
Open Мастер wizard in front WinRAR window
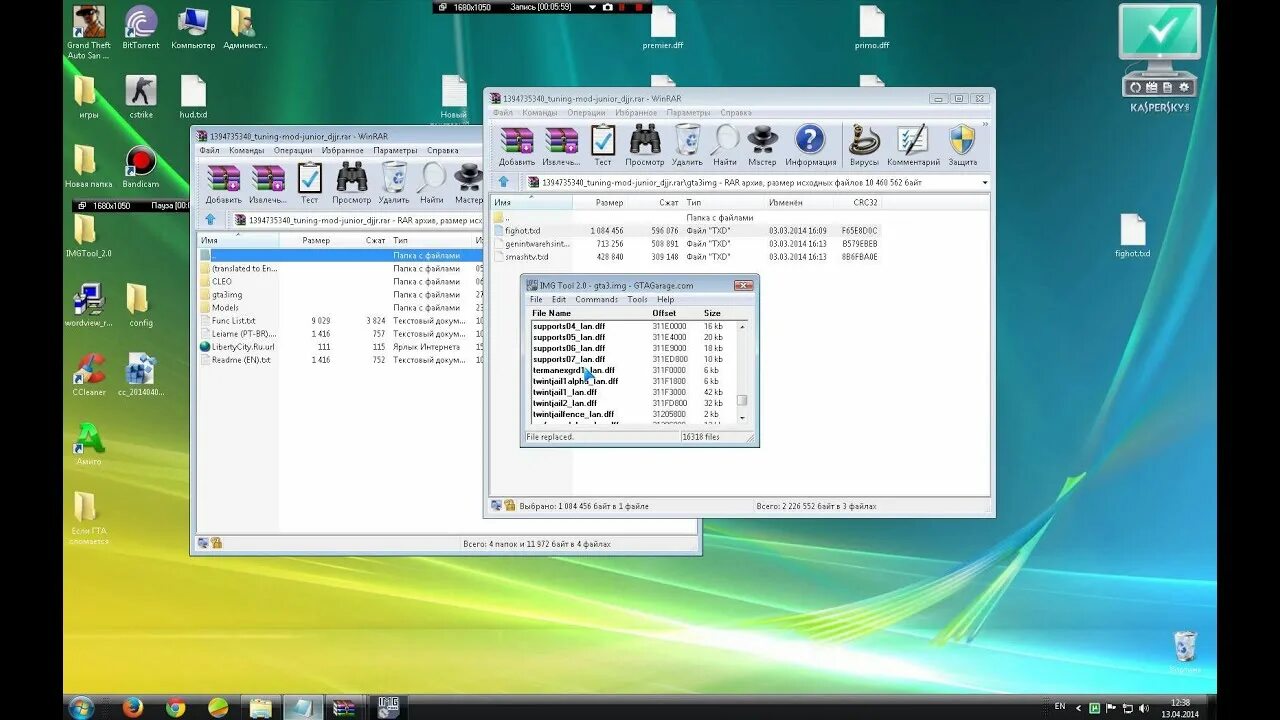click(x=762, y=146)
